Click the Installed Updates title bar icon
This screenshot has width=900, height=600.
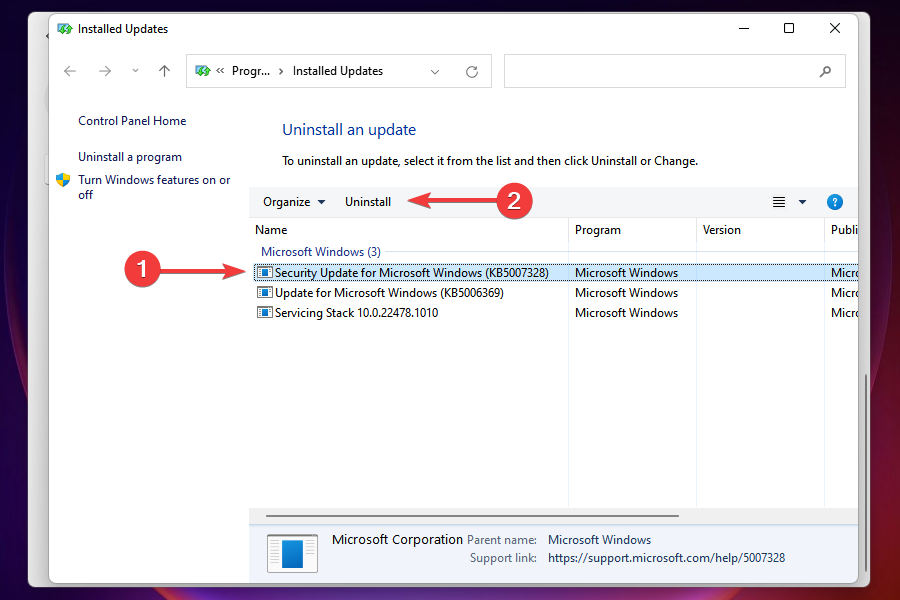(65, 29)
